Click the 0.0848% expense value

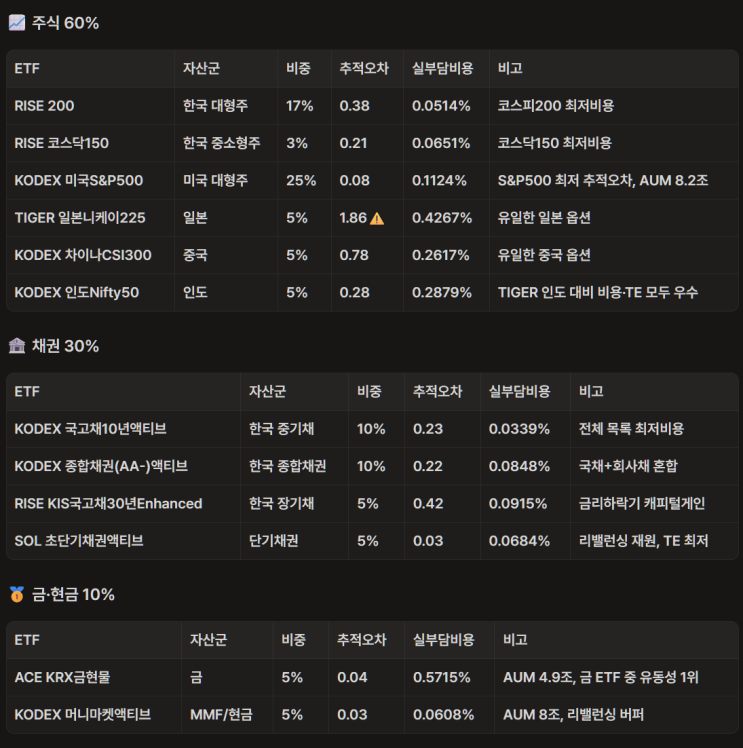click(x=519, y=466)
